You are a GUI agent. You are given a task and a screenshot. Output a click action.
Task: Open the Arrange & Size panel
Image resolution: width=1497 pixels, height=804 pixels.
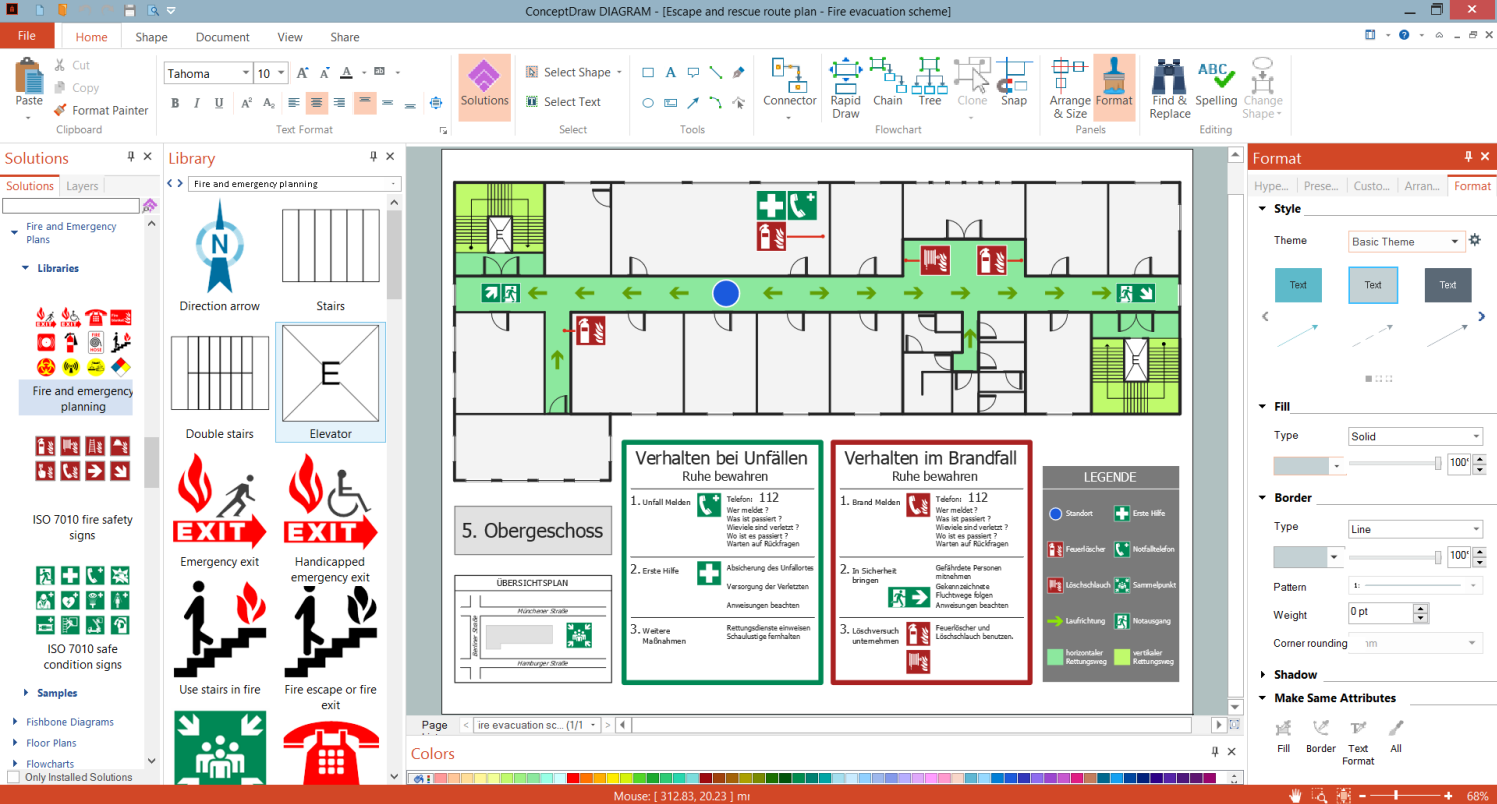(1070, 88)
